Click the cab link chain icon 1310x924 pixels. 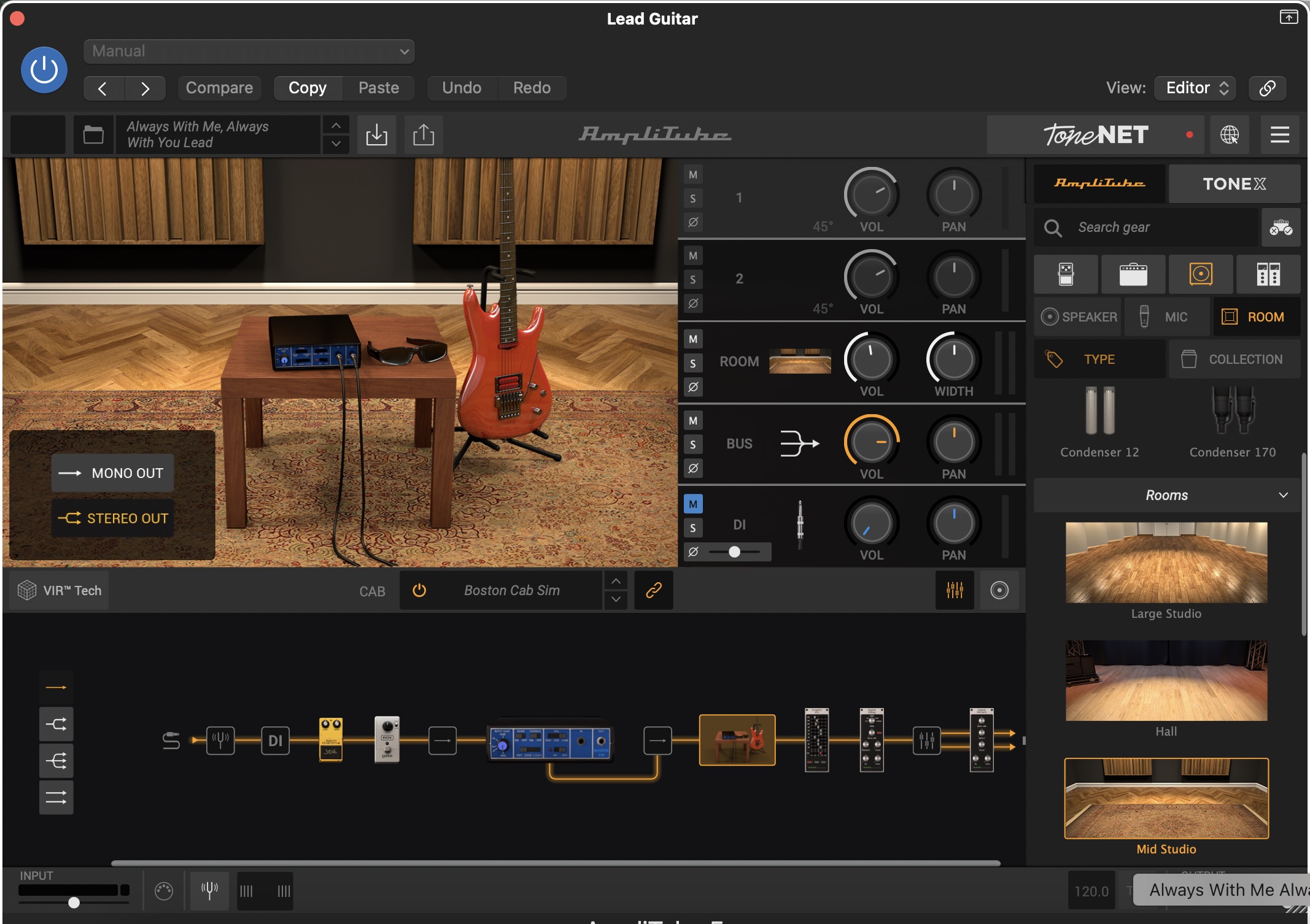tap(653, 590)
